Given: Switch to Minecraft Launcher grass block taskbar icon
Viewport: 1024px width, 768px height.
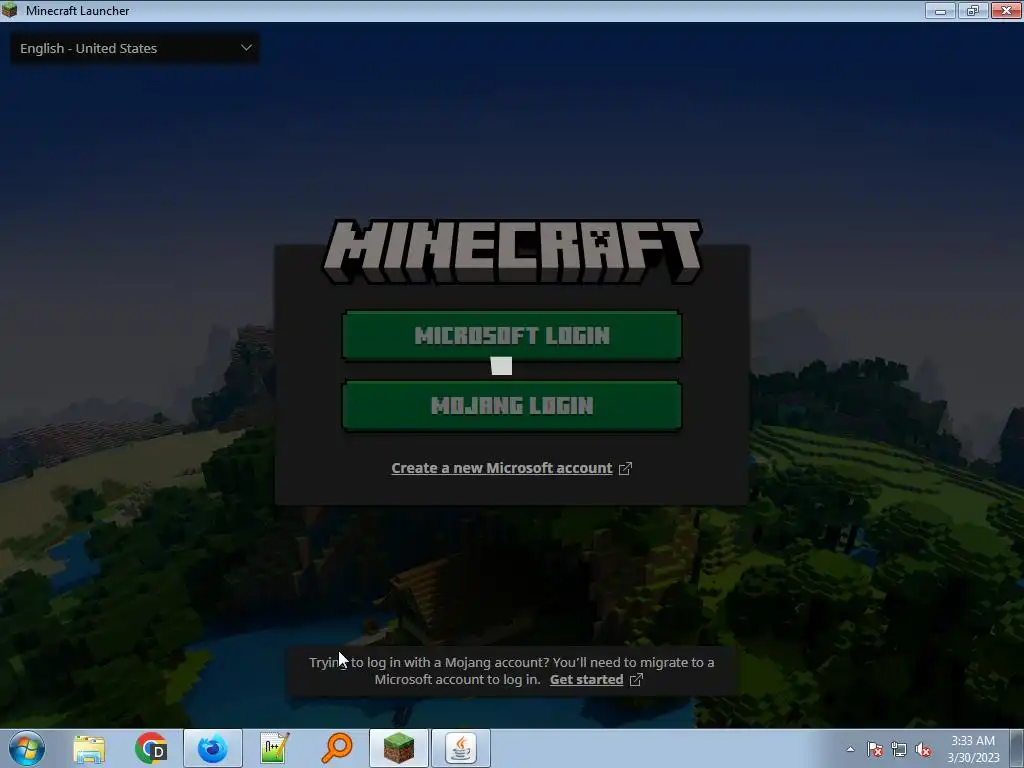Looking at the screenshot, I should 399,748.
